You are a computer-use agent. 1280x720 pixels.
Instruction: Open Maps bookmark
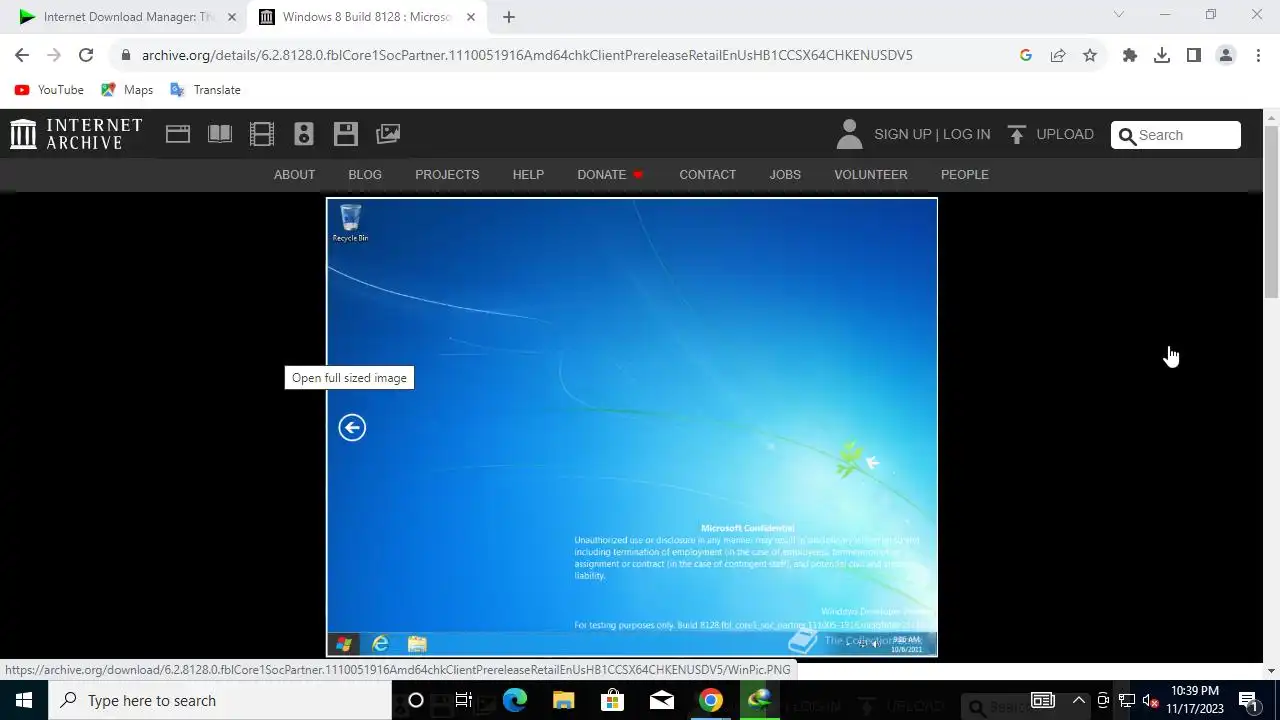(127, 90)
